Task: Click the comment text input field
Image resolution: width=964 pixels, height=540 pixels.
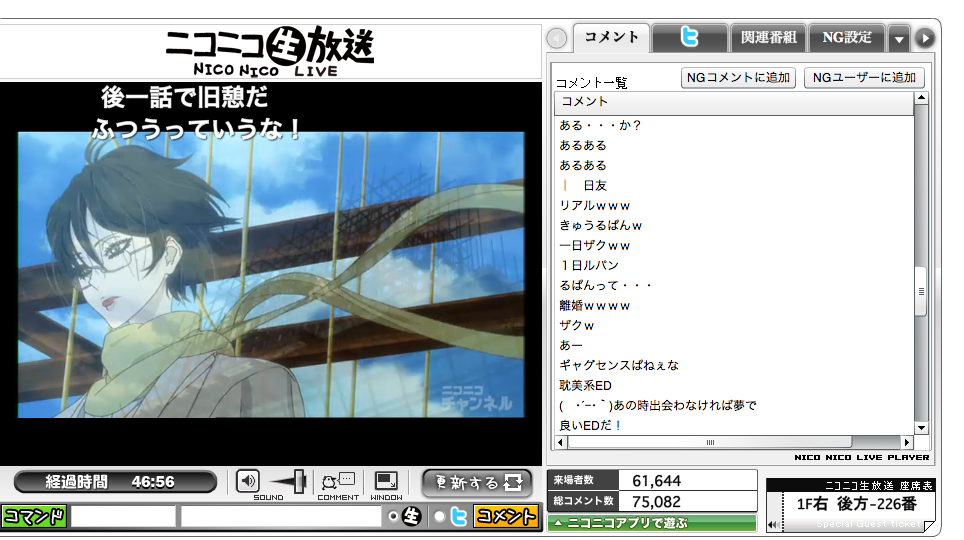Action: point(281,516)
